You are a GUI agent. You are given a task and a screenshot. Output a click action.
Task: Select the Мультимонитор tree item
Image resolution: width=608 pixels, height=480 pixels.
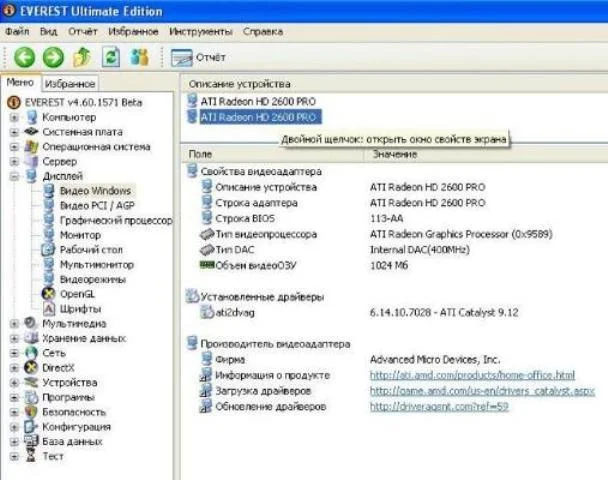(97, 264)
